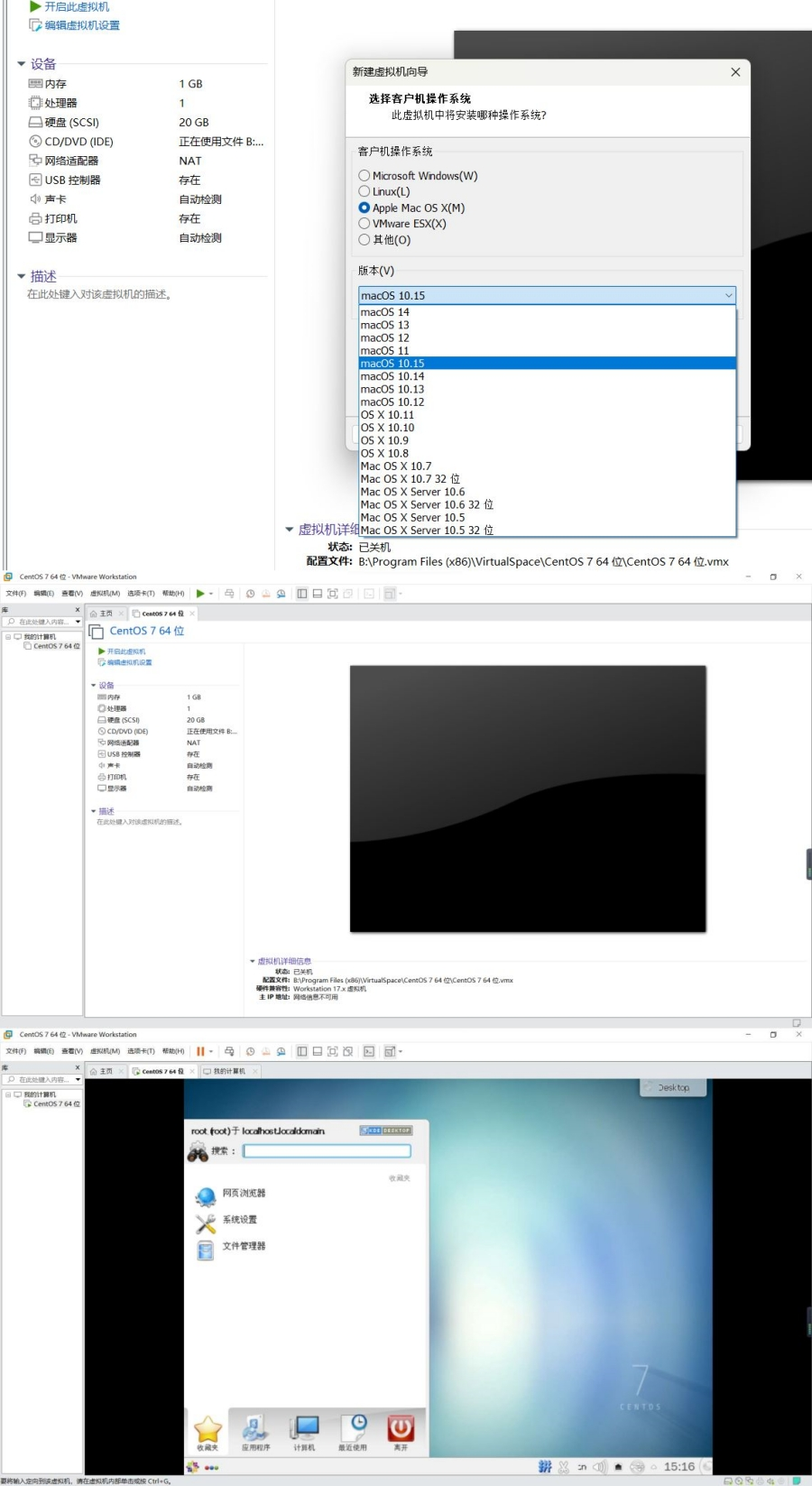Open the 应用程序 tab in KDE launcher
The image size is (812, 1486).
[x=255, y=1432]
